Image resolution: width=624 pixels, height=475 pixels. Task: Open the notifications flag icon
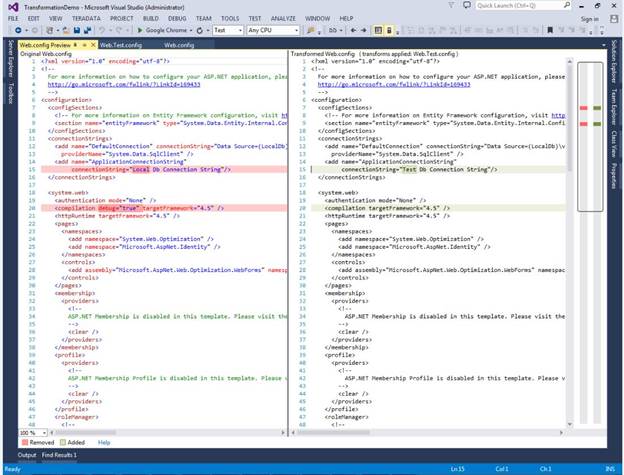coord(451,6)
